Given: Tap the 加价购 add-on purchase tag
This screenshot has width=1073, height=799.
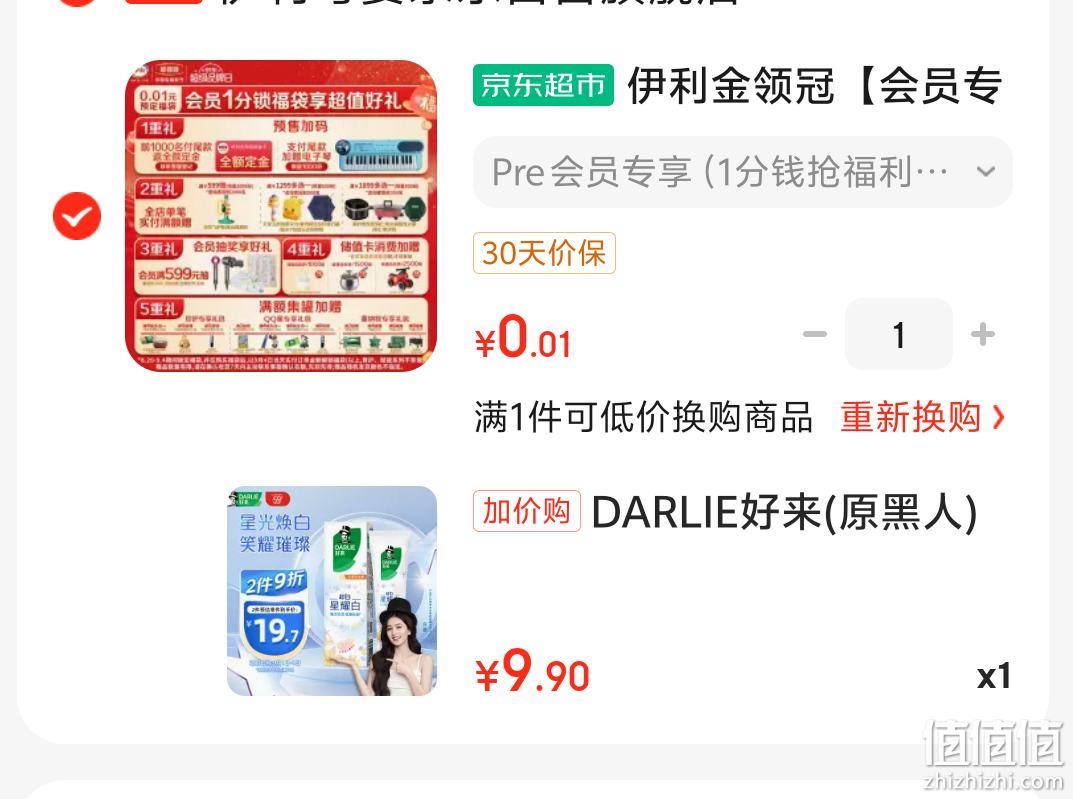Looking at the screenshot, I should [x=526, y=511].
